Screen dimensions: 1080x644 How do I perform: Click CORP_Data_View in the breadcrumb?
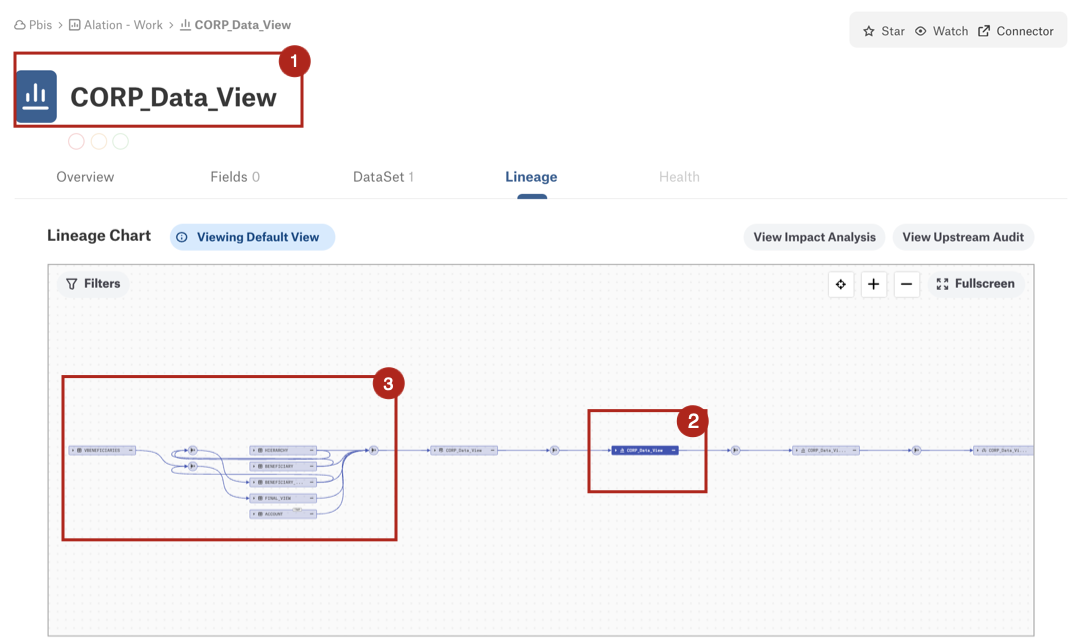coord(242,25)
